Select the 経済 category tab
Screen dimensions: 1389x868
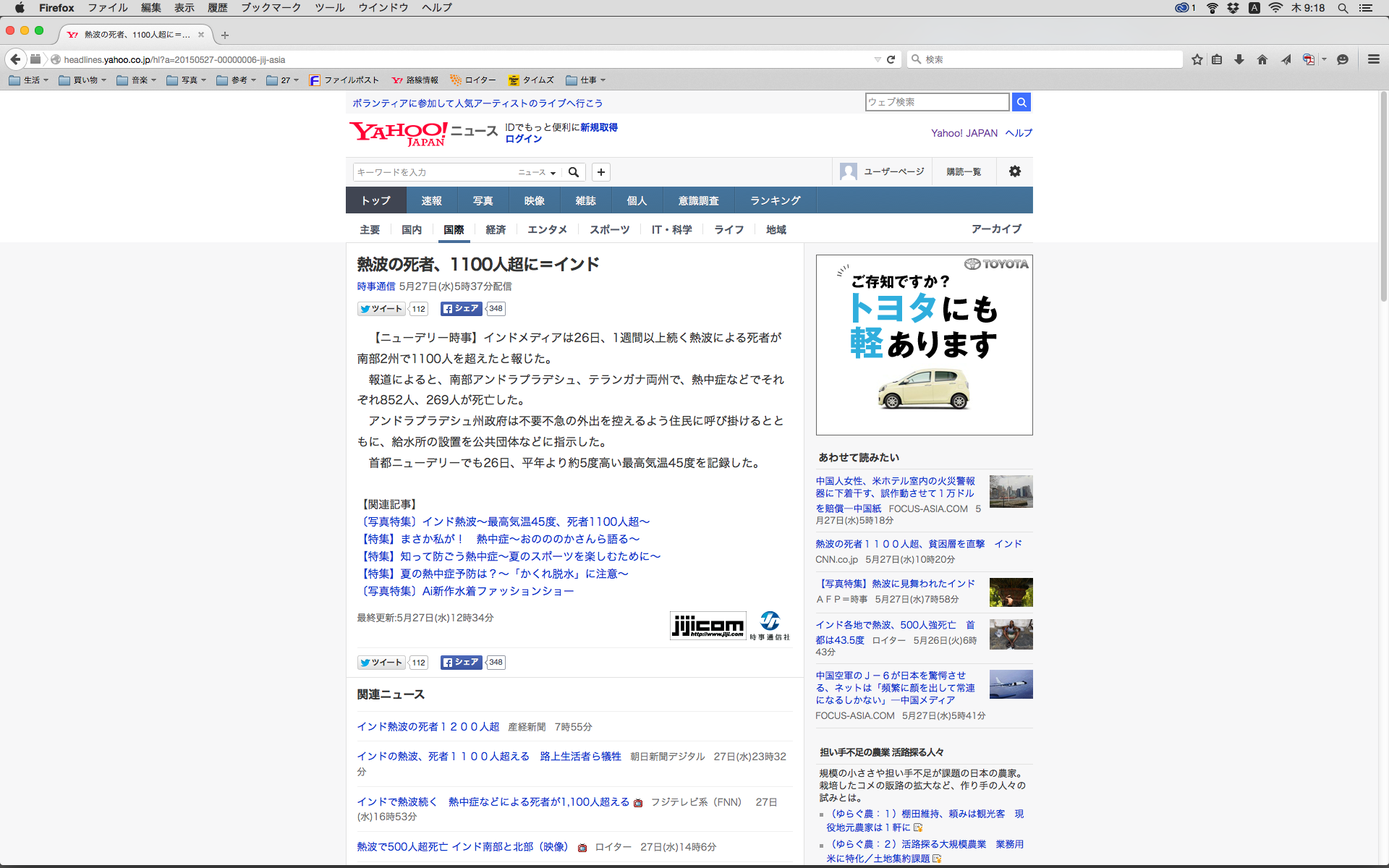[496, 229]
